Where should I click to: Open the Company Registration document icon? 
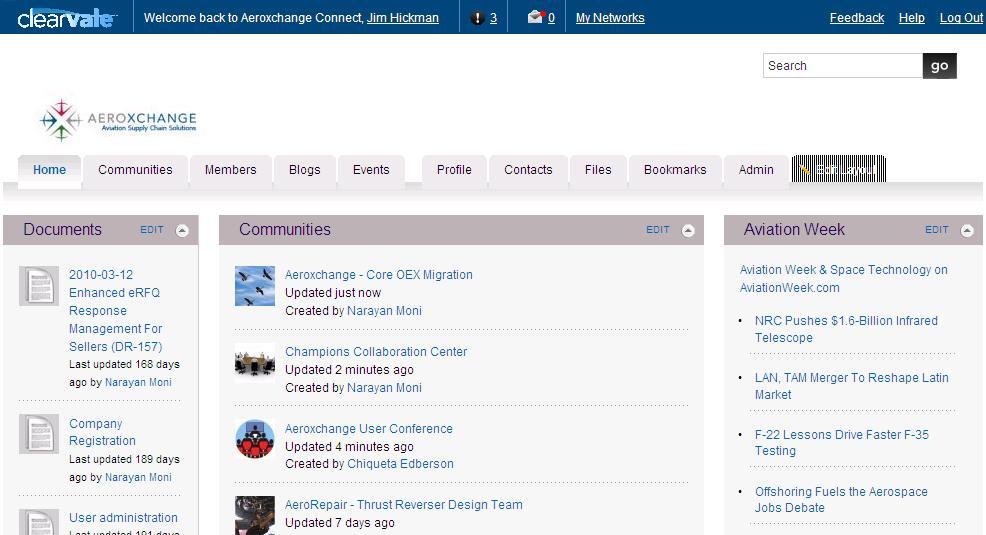coord(39,434)
